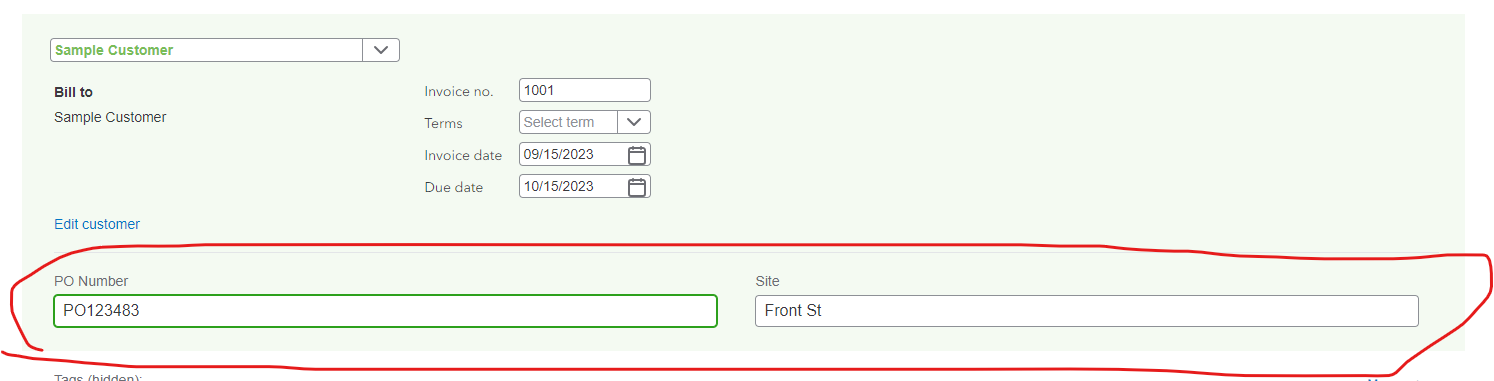This screenshot has height=381, width=1494.
Task: Open the Due date calendar picker
Action: (x=637, y=186)
